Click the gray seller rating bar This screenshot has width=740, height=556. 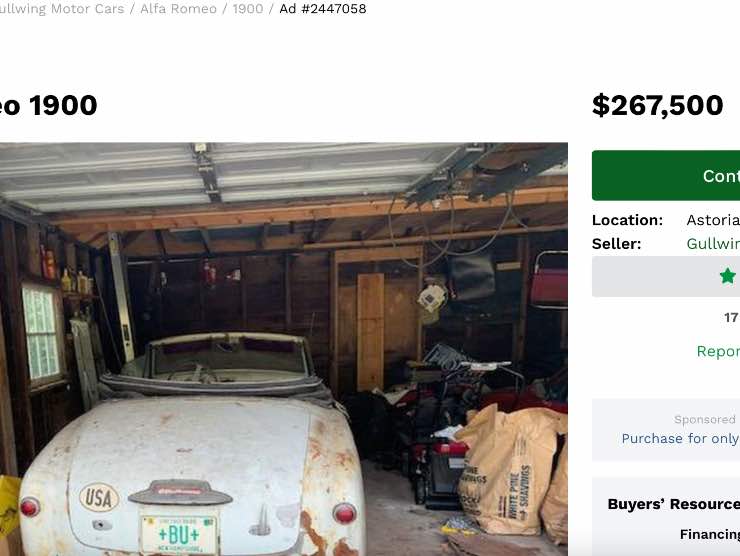666,277
